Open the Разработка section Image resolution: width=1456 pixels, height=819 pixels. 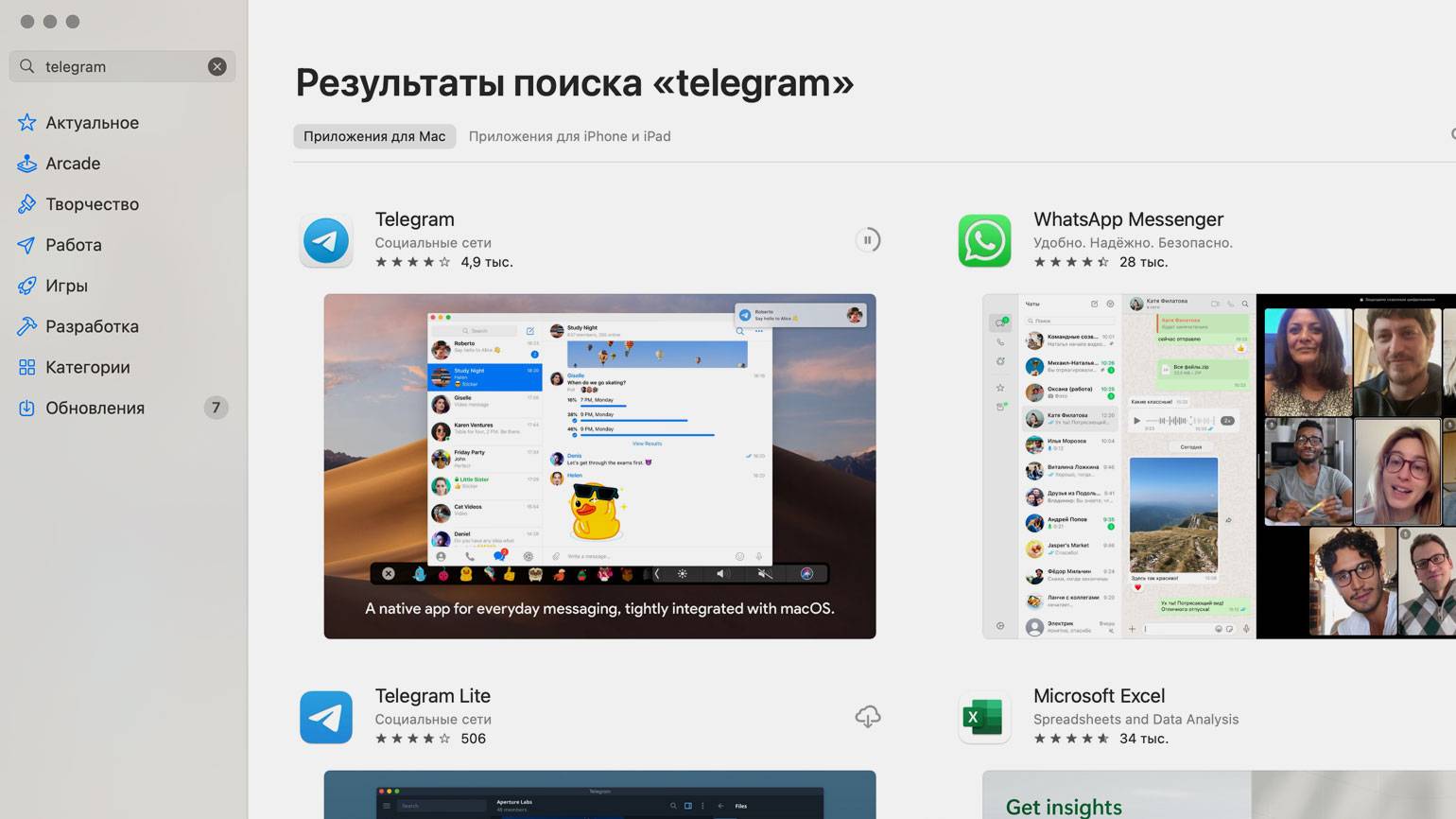coord(92,326)
